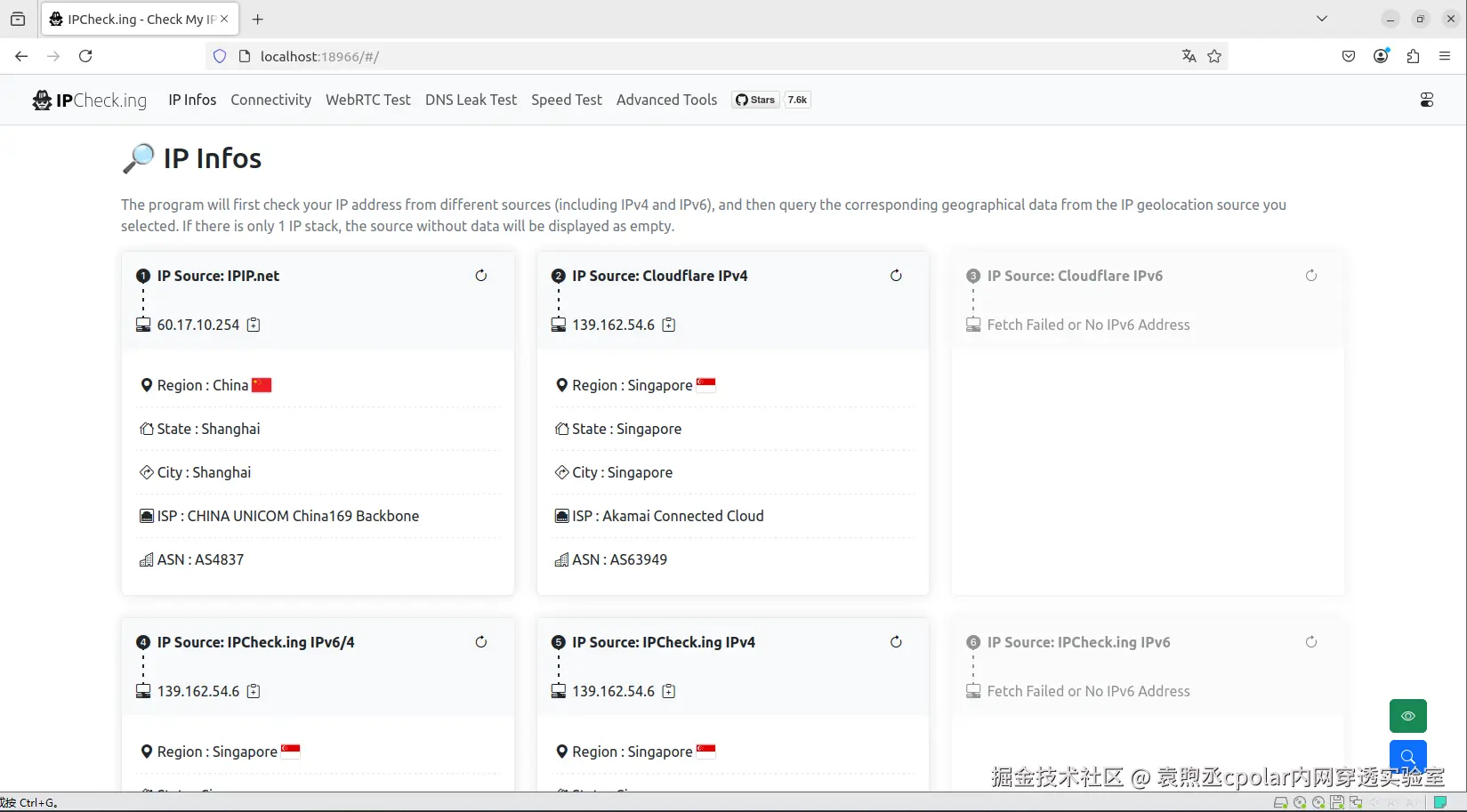Click Cloudflare IPv6 Fetch Failed message

(x=1089, y=325)
